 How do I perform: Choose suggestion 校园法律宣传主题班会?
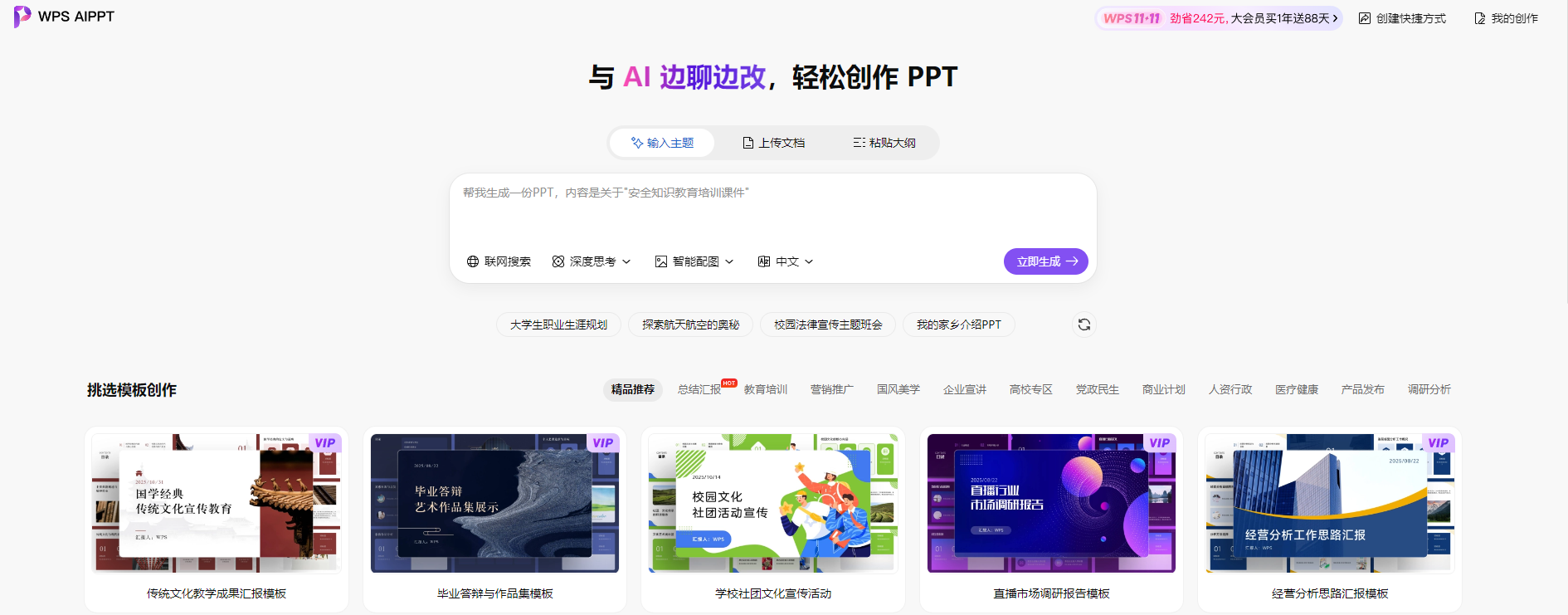click(828, 325)
